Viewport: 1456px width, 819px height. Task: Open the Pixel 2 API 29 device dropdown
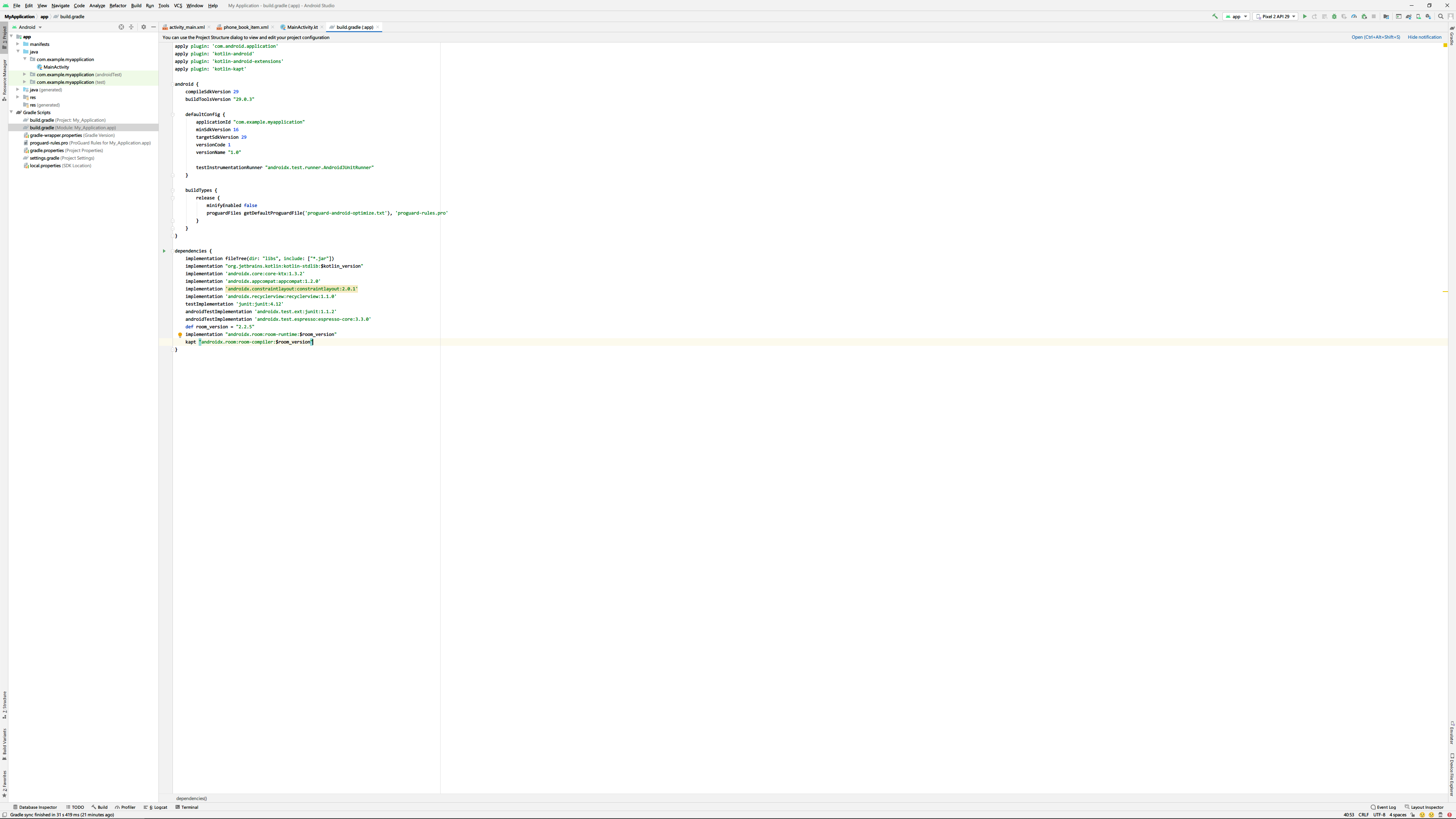[x=1276, y=16]
